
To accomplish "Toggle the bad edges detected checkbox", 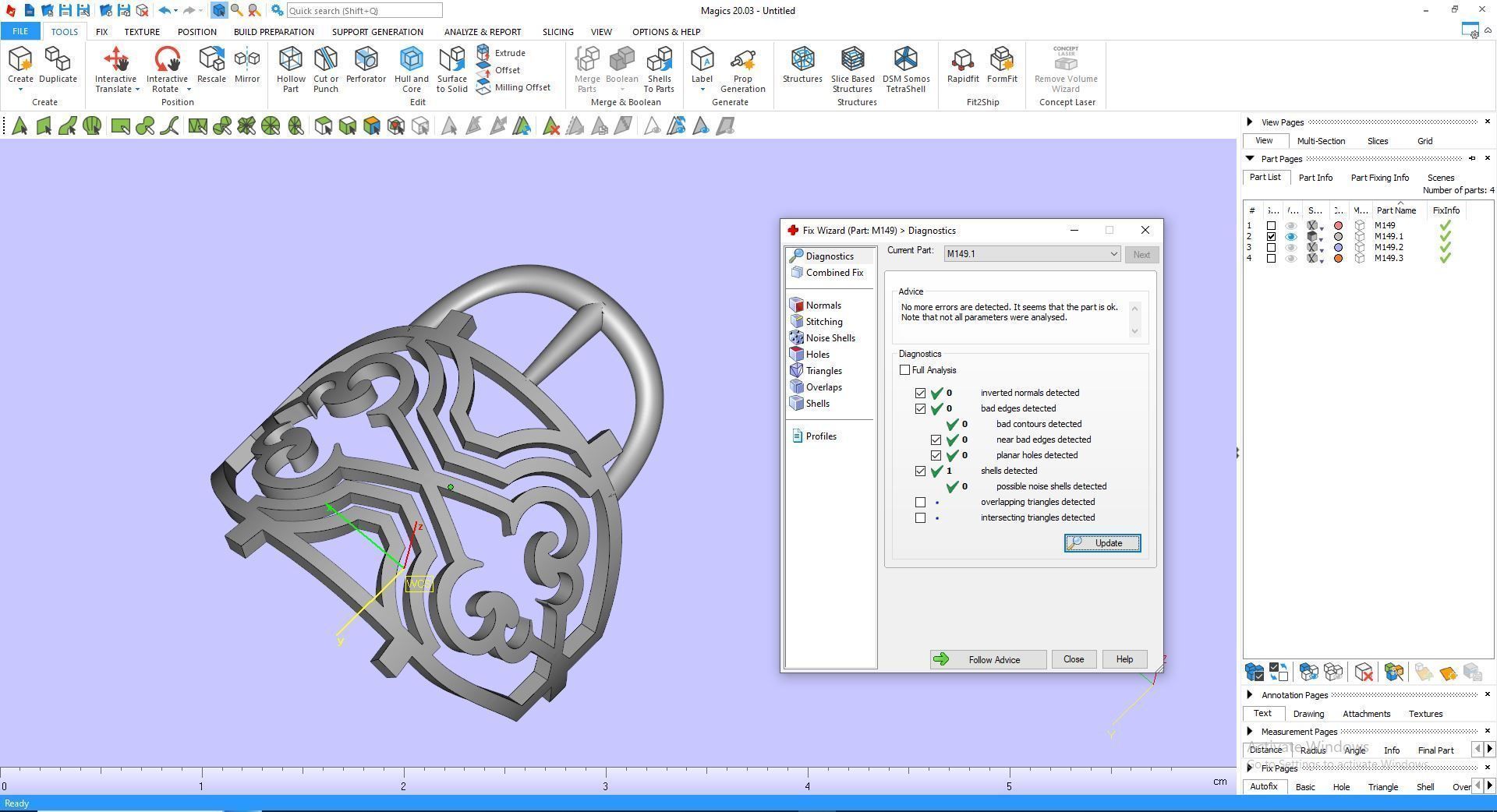I will (920, 408).
